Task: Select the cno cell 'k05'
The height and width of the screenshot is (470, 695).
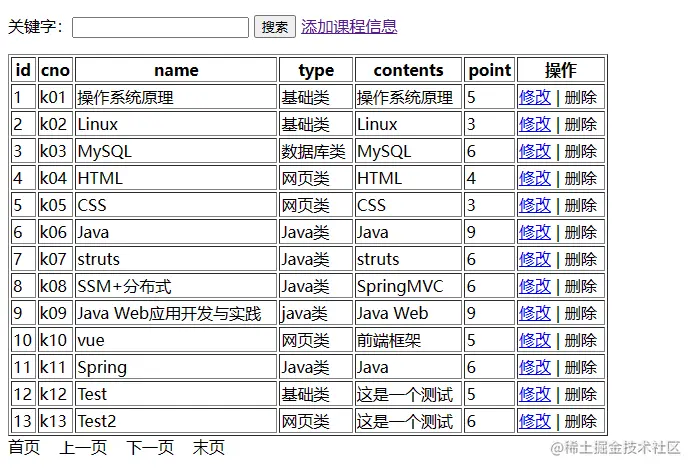Action: click(55, 205)
